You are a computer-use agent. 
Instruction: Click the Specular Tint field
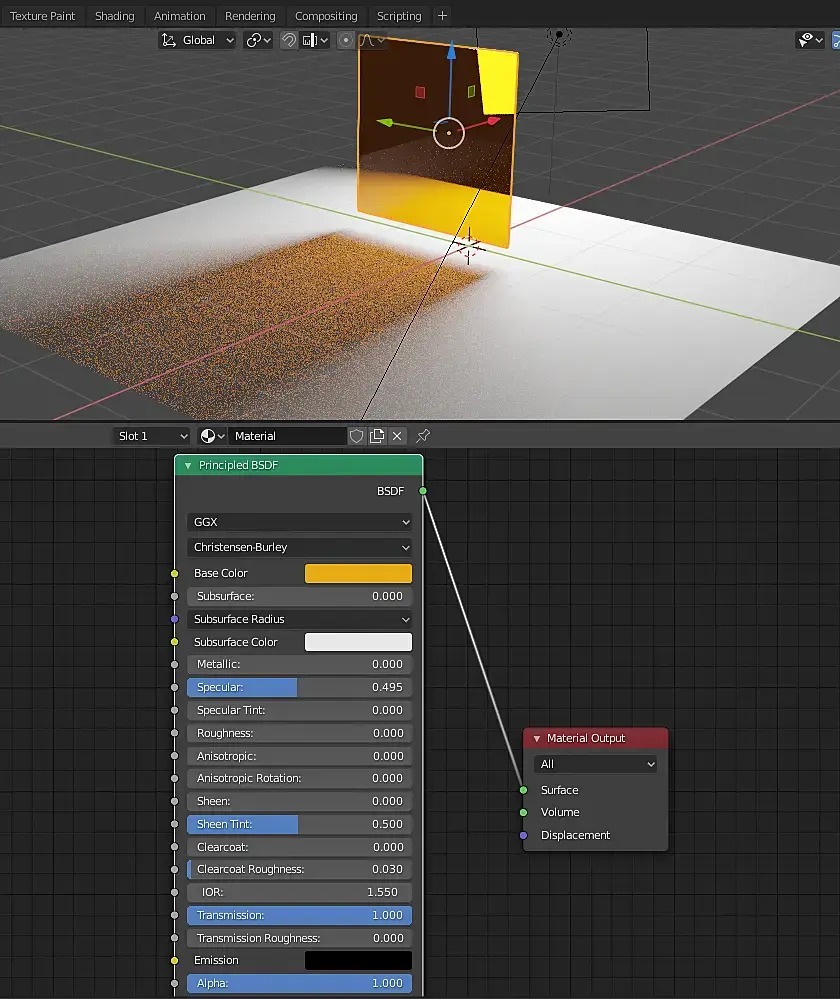coord(299,710)
